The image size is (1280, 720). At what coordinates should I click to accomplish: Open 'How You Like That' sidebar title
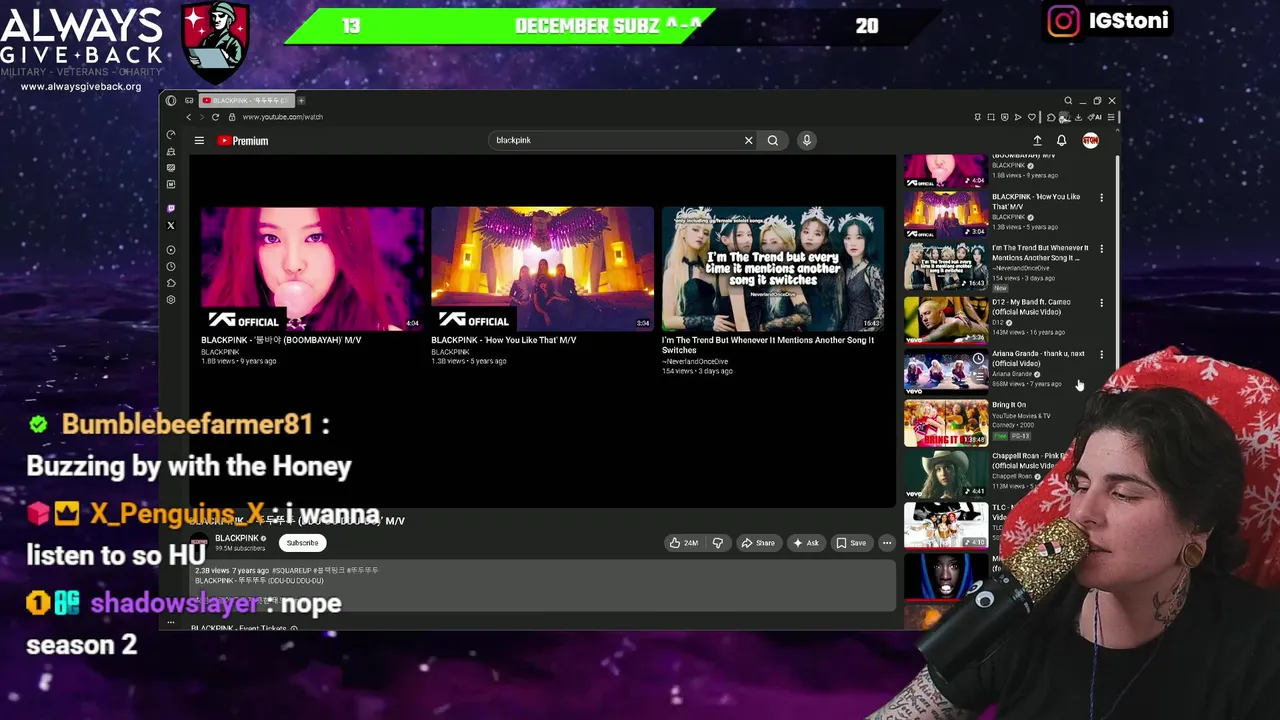pos(1036,202)
